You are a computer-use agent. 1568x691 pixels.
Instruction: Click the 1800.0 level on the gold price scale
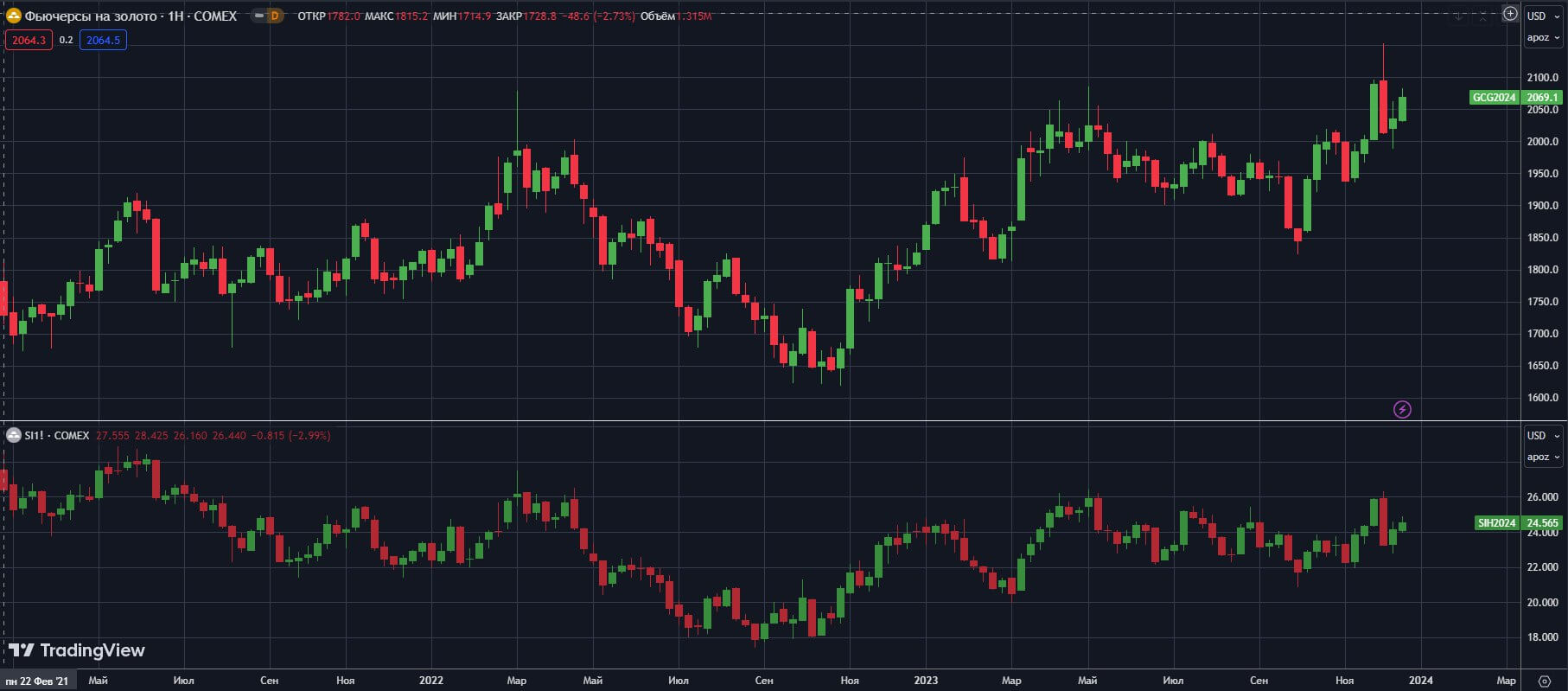[x=1543, y=270]
